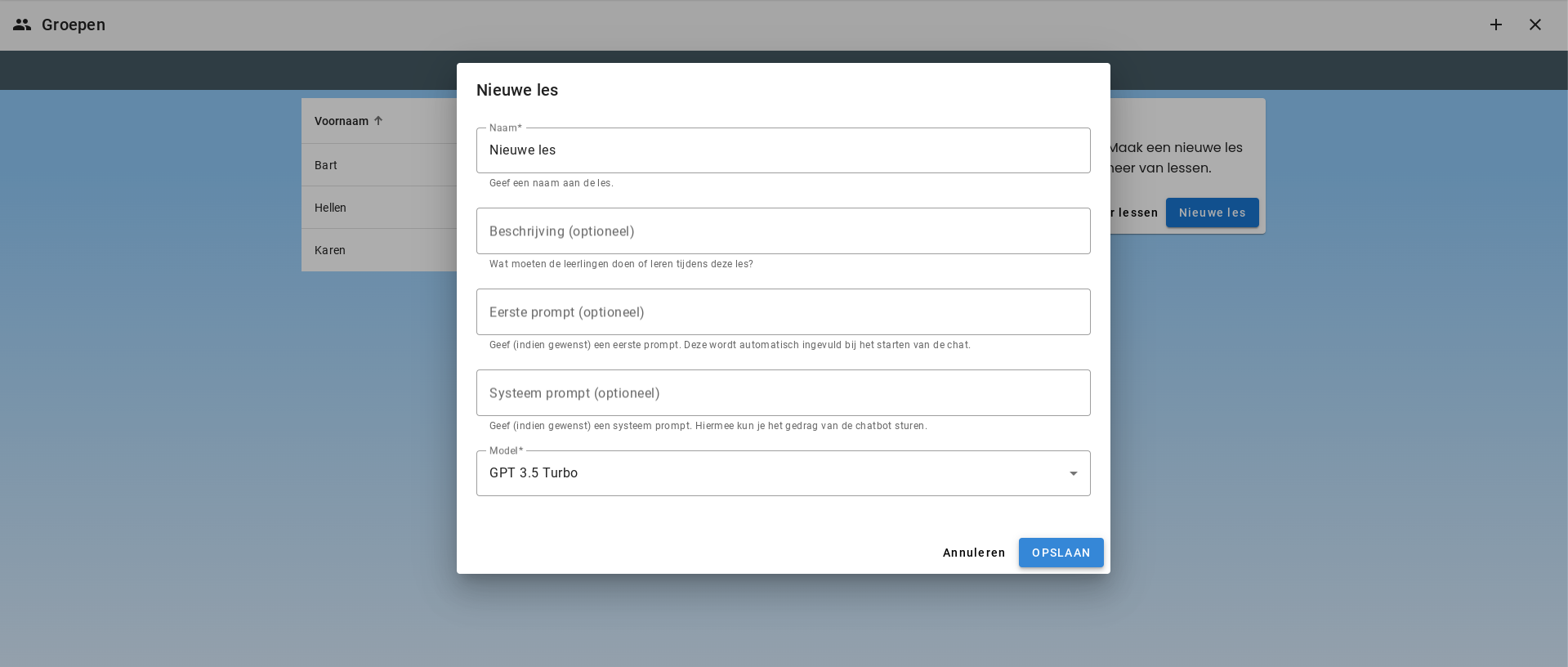The image size is (1568, 667).
Task: Click the Systeem prompt (optioneel) field
Action: (783, 393)
